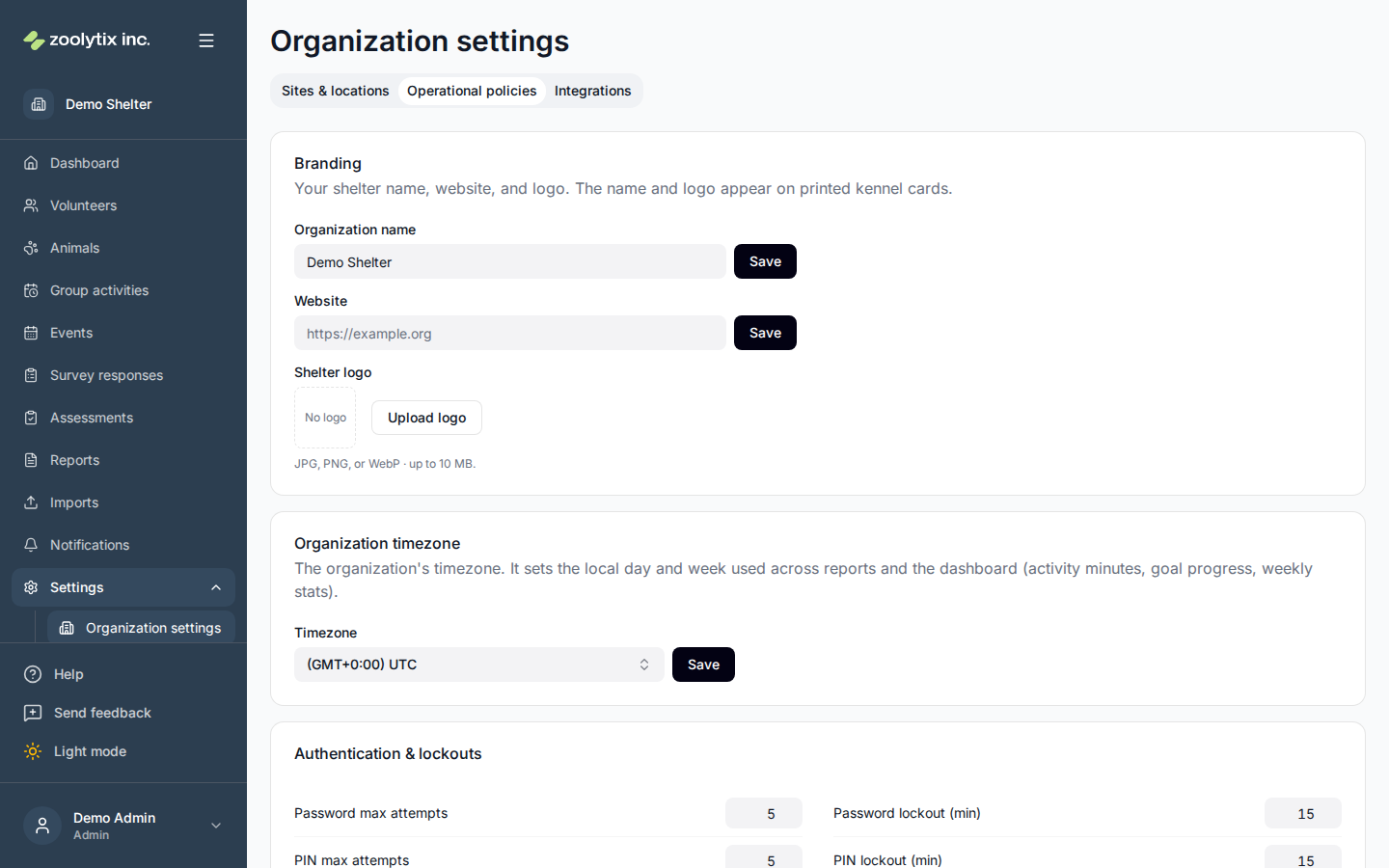Edit the Organization name field
Image resolution: width=1389 pixels, height=868 pixels.
[510, 261]
